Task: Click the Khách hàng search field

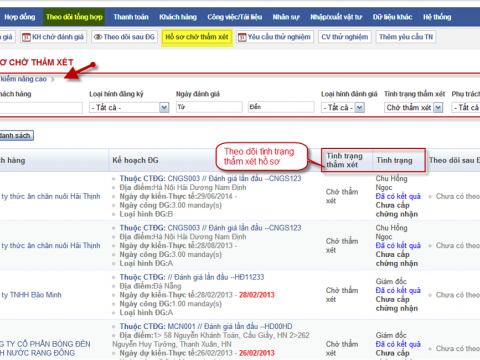Action: pyautogui.click(x=41, y=108)
